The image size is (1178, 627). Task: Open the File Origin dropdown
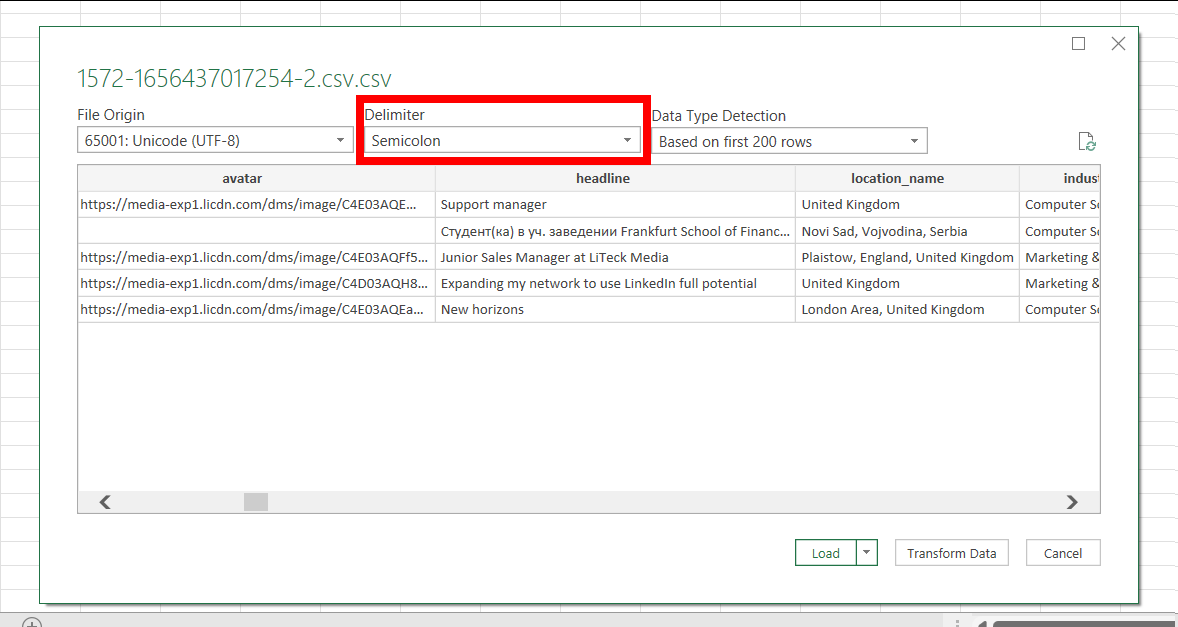point(215,140)
